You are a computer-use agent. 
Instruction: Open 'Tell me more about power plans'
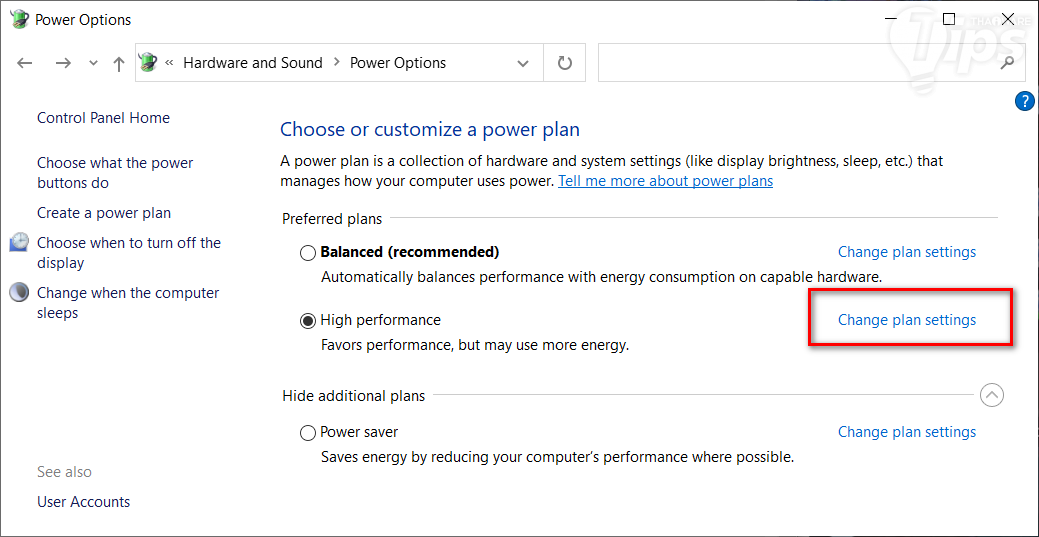[x=665, y=181]
